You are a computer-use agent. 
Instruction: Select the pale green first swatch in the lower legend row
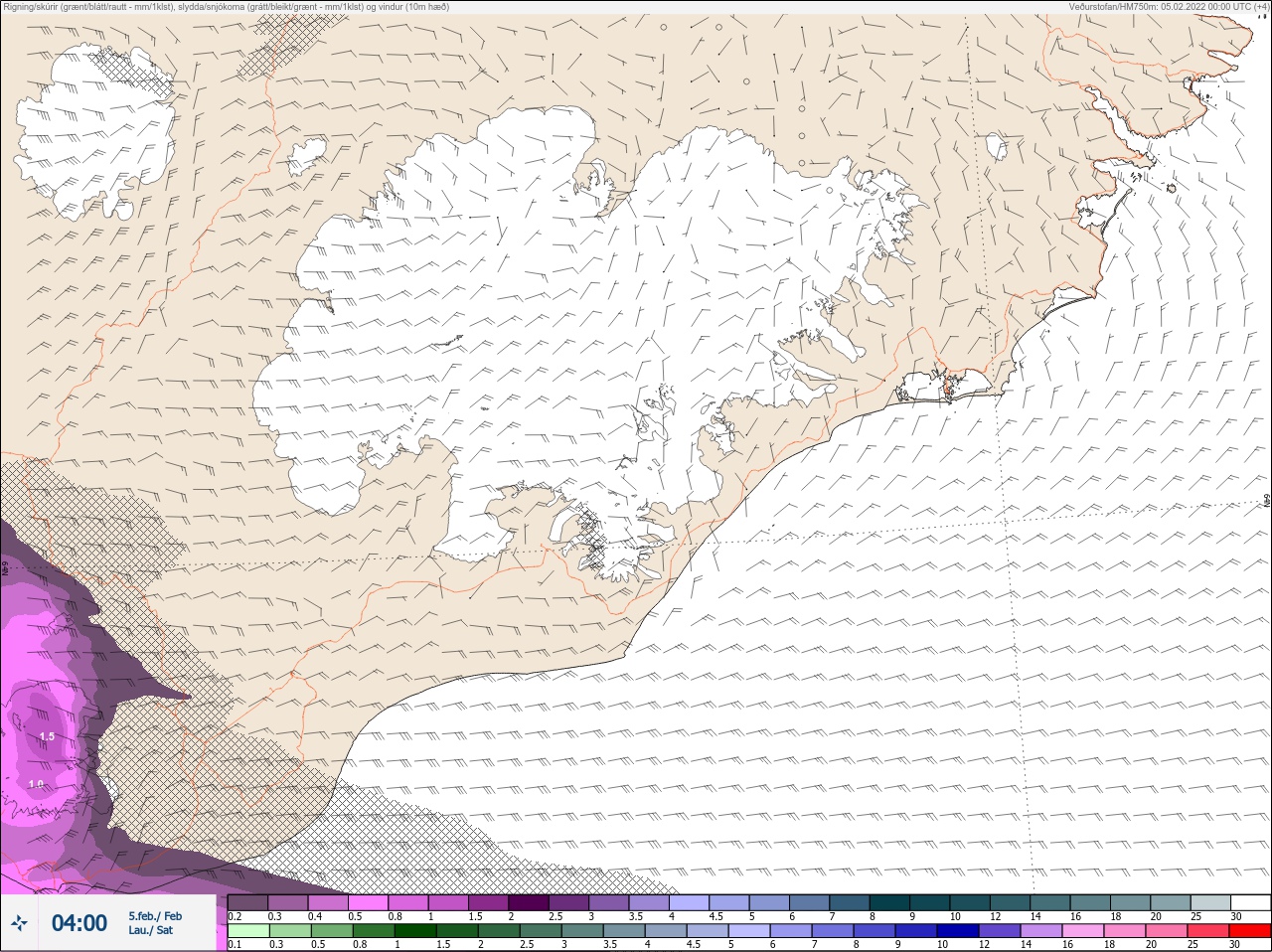click(248, 931)
